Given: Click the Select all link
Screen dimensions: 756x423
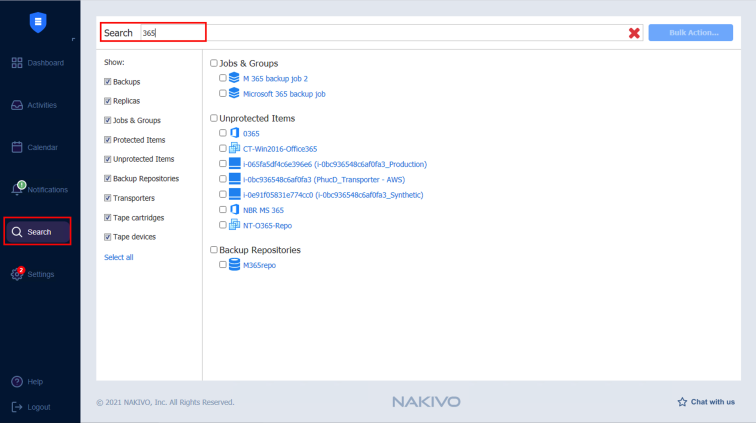Looking at the screenshot, I should pos(118,257).
